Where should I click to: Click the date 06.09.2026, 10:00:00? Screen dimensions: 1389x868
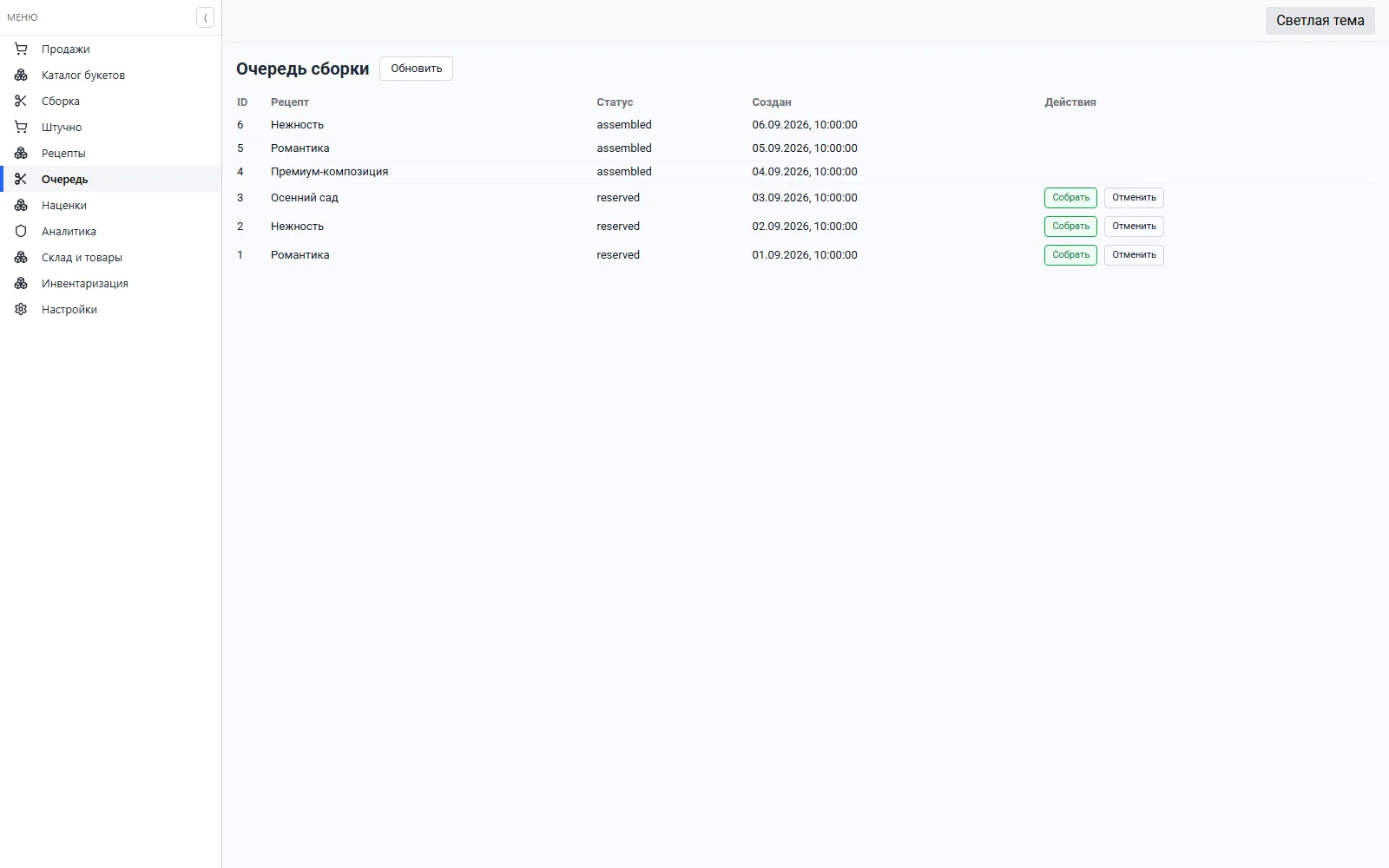pos(805,125)
